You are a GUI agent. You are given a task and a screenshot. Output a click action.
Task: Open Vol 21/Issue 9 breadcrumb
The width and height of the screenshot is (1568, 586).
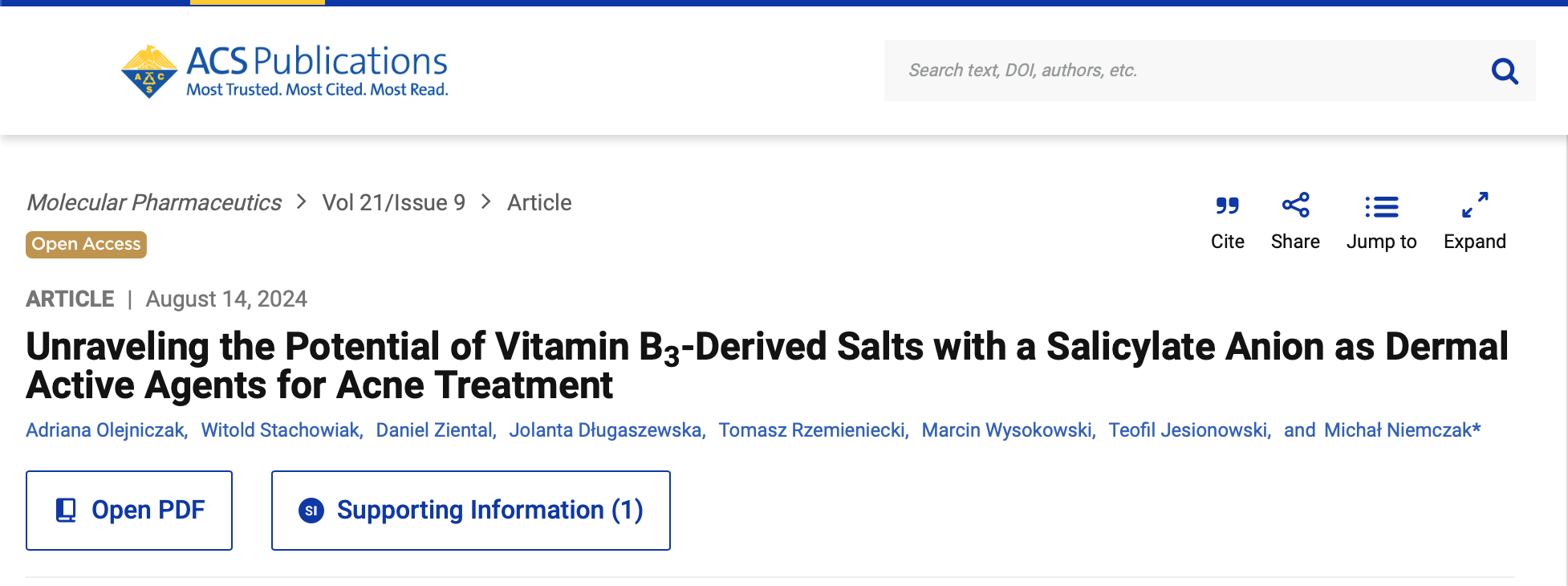pos(394,202)
